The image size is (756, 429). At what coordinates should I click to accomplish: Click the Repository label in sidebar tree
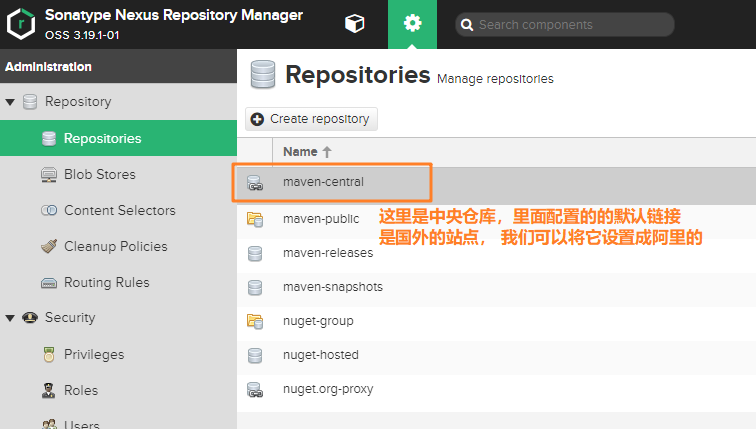[x=78, y=102]
